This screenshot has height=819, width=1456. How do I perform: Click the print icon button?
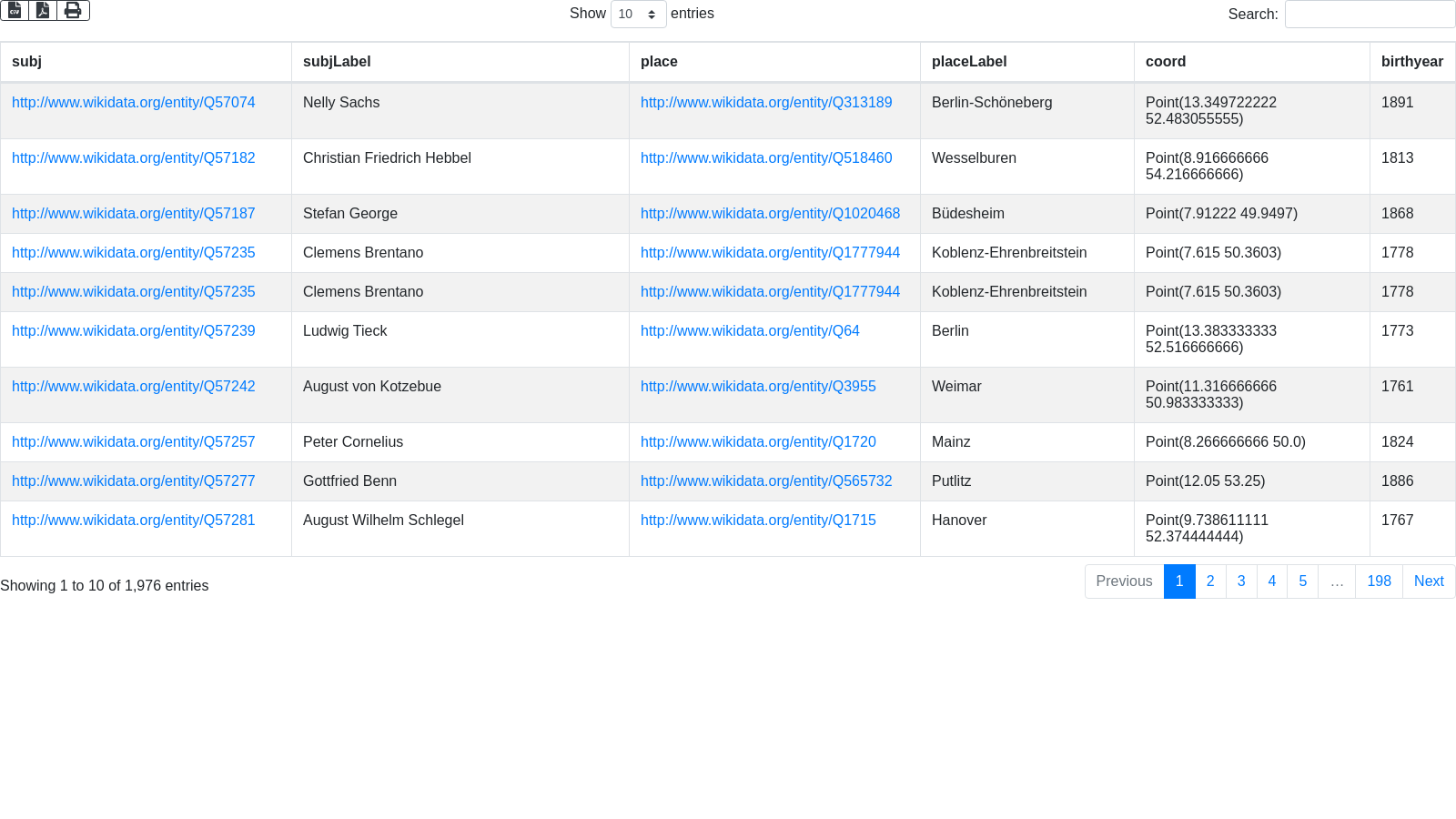pyautogui.click(x=73, y=10)
